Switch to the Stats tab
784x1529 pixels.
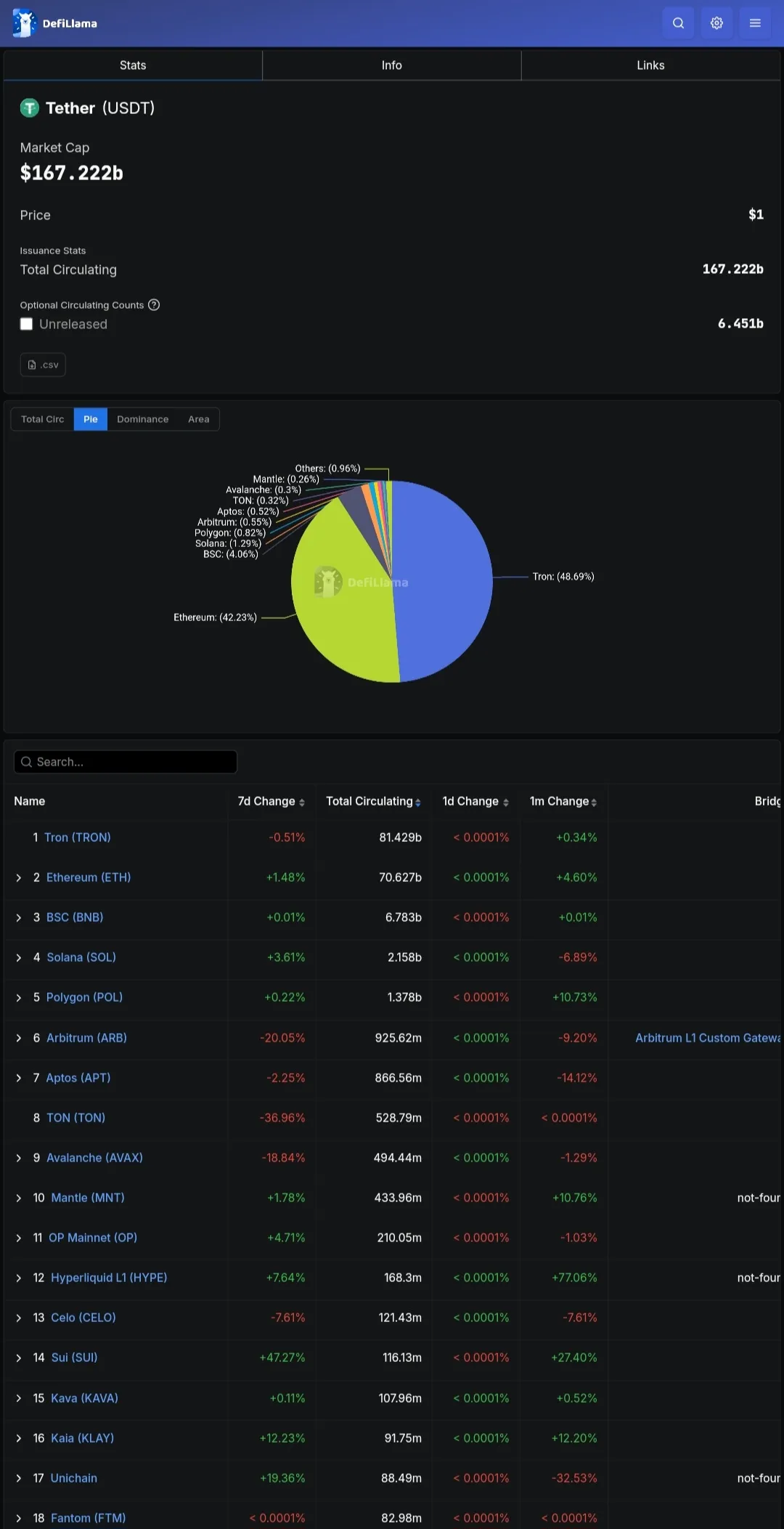(133, 65)
